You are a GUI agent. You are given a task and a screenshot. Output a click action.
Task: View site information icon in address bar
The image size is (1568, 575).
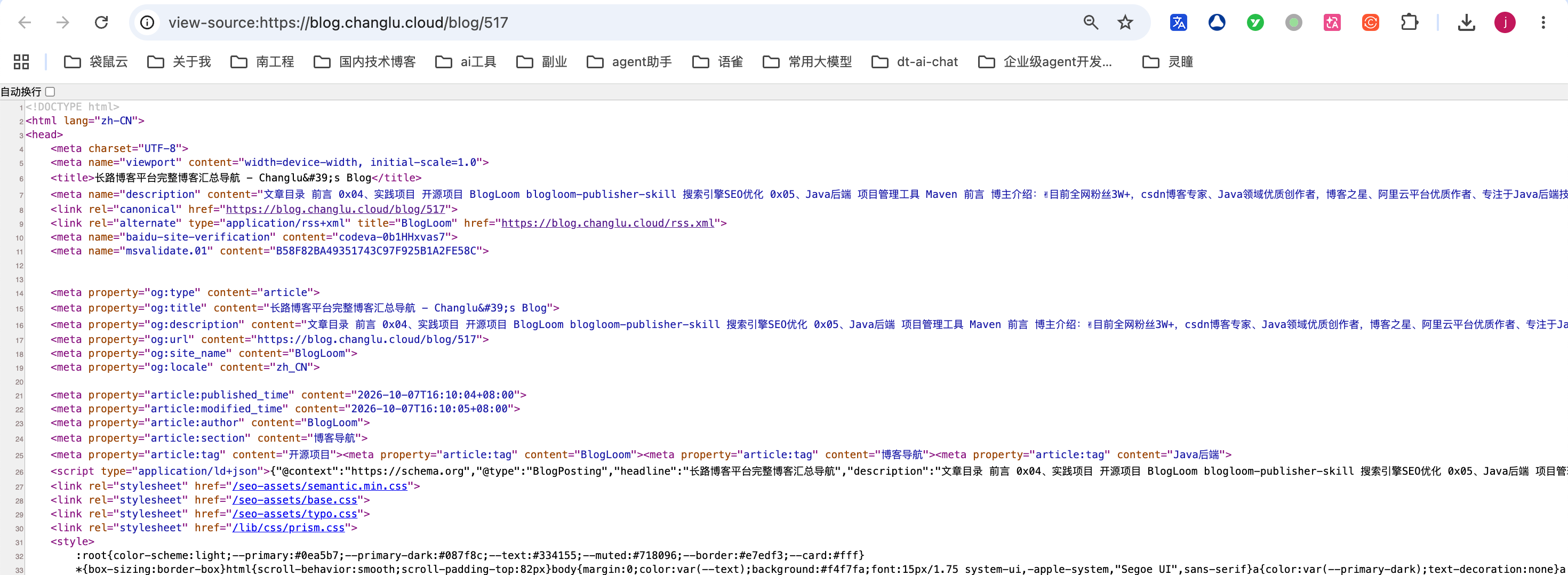coord(147,22)
